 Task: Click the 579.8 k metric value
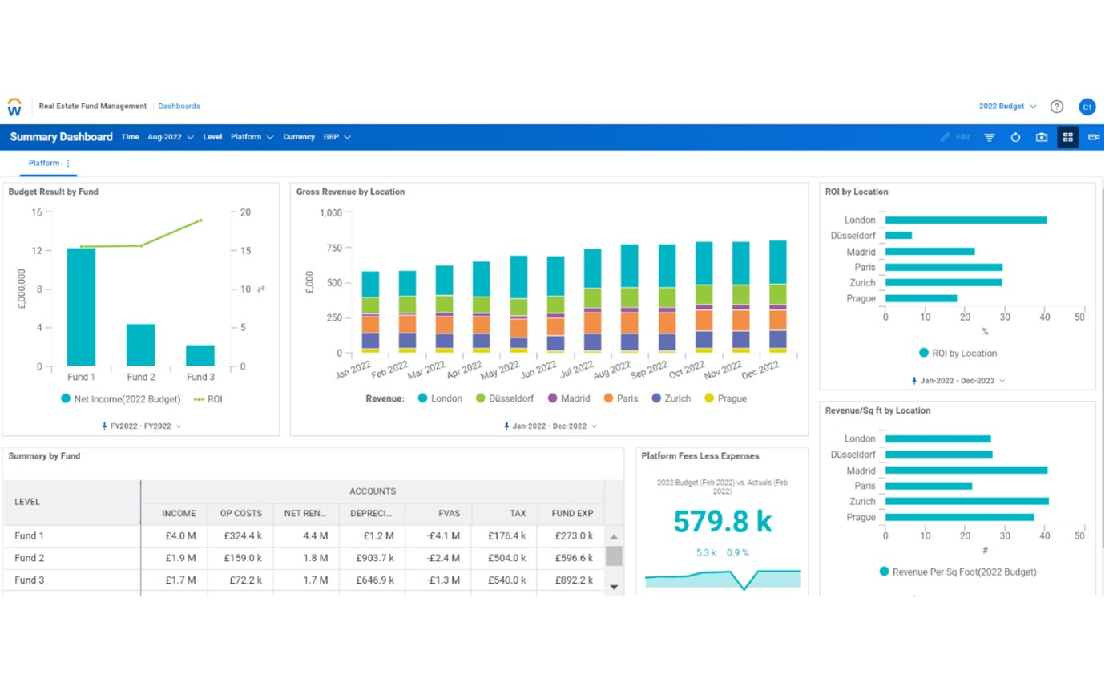point(722,522)
